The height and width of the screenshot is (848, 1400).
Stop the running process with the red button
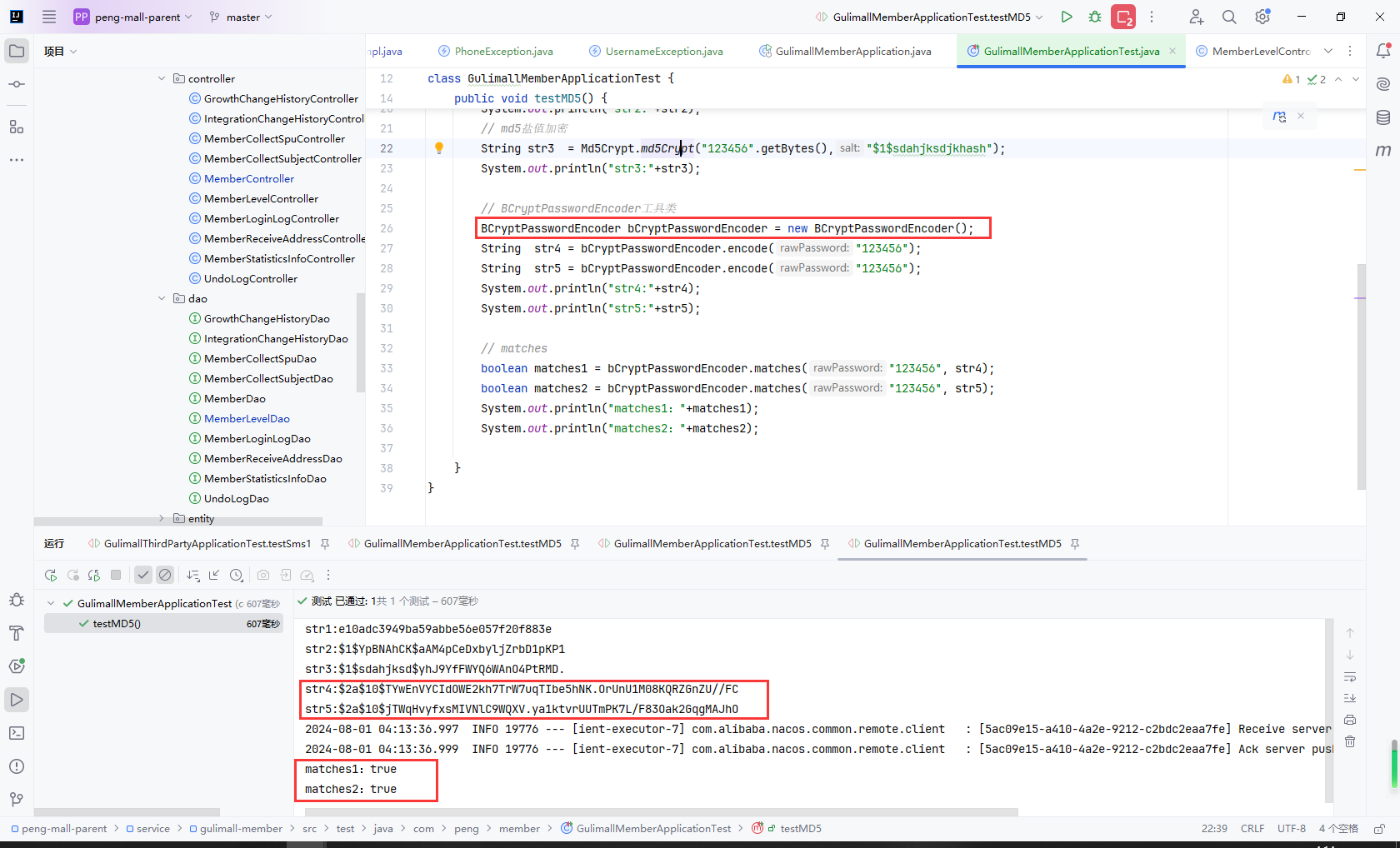[x=1123, y=17]
